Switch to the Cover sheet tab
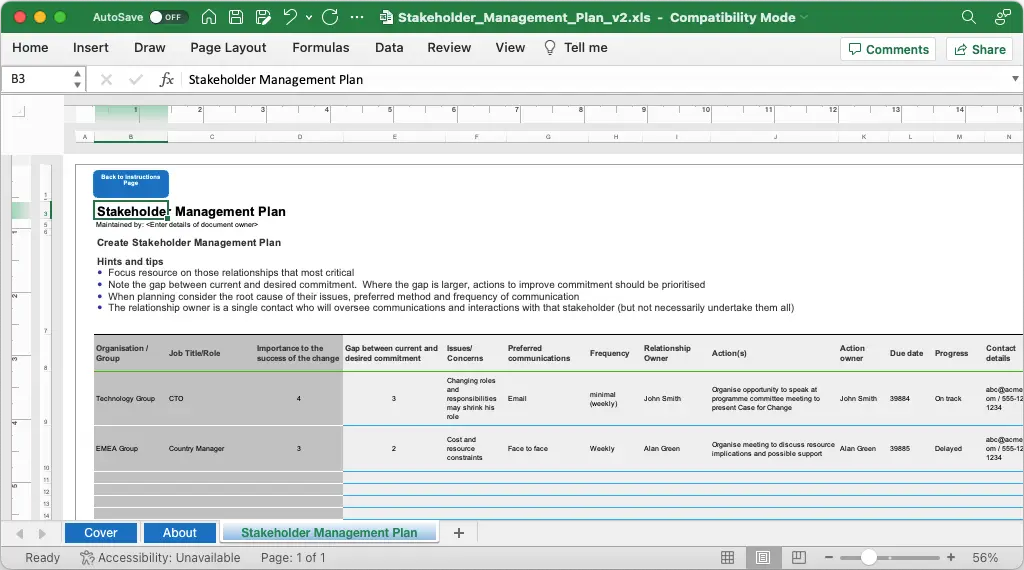1024x570 pixels. [x=101, y=533]
